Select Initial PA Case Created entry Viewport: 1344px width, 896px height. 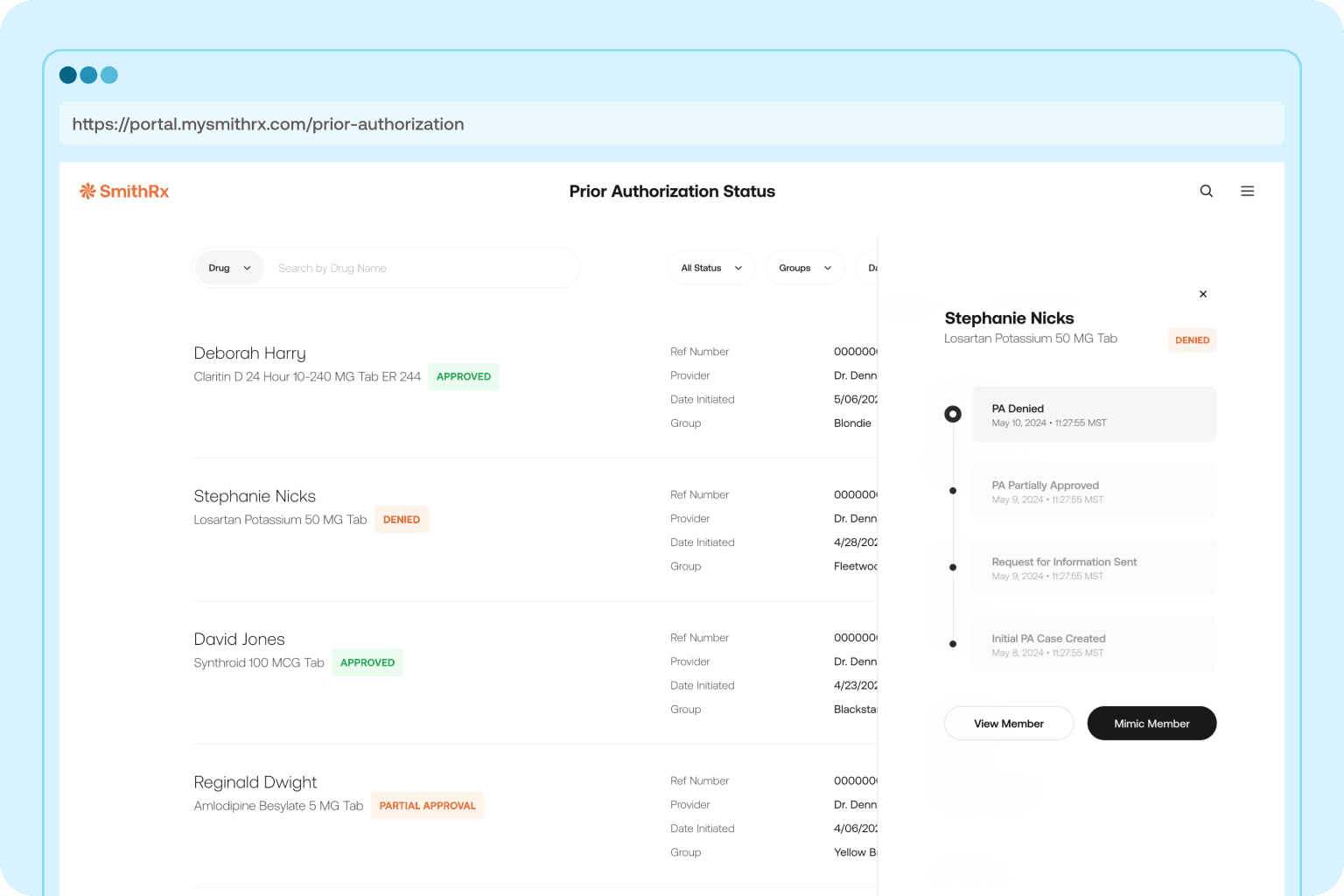click(x=1094, y=644)
